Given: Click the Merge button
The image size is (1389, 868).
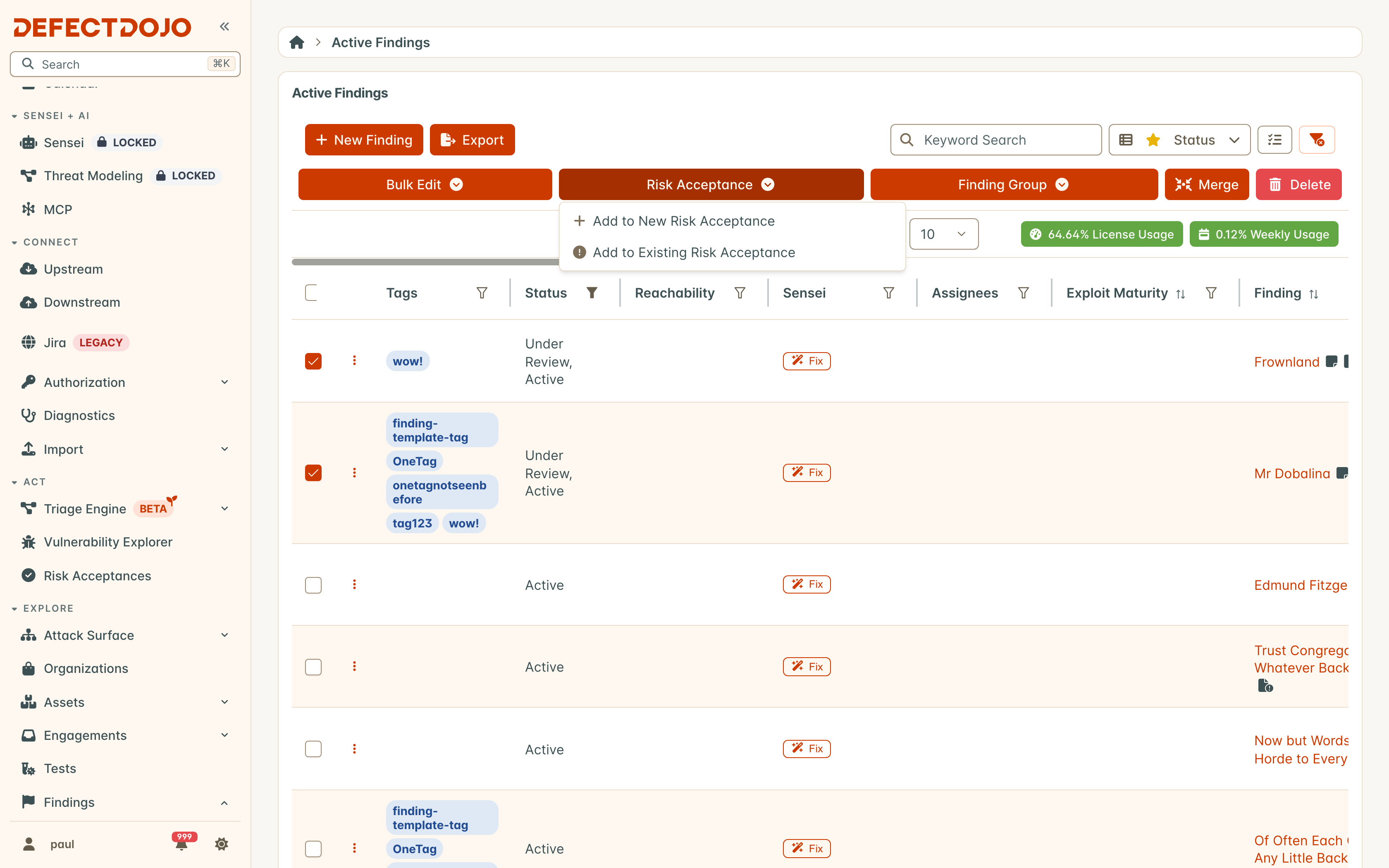Looking at the screenshot, I should coord(1206,184).
